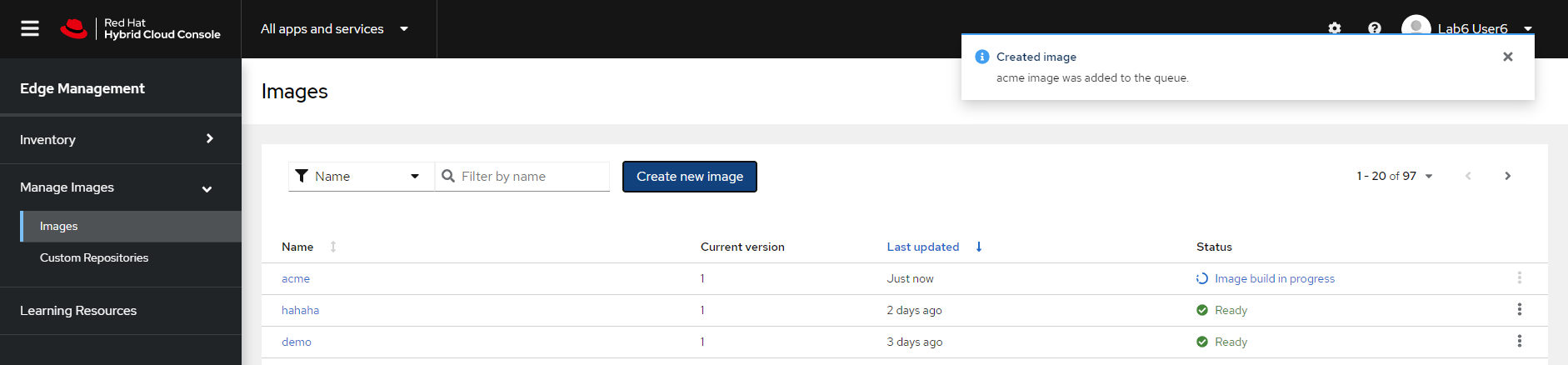The image size is (1568, 365).
Task: Open the hamburger navigation menu
Action: point(30,29)
